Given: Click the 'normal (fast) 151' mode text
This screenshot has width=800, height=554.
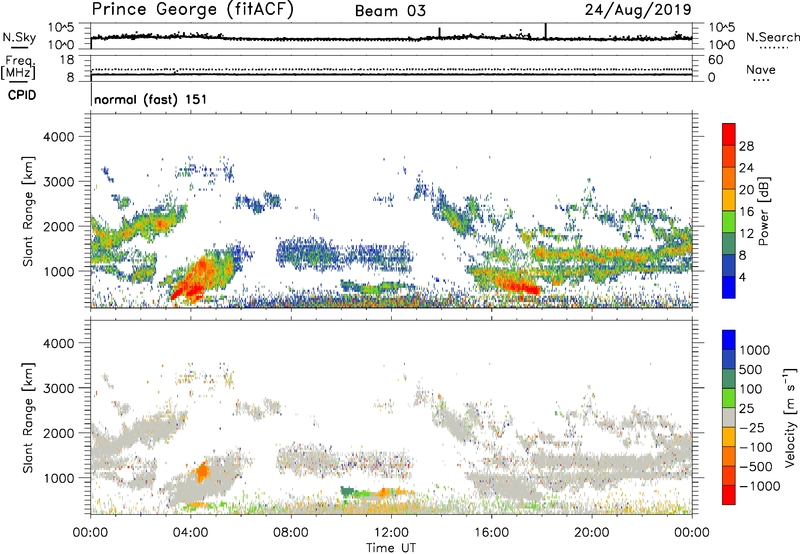Looking at the screenshot, I should (151, 99).
